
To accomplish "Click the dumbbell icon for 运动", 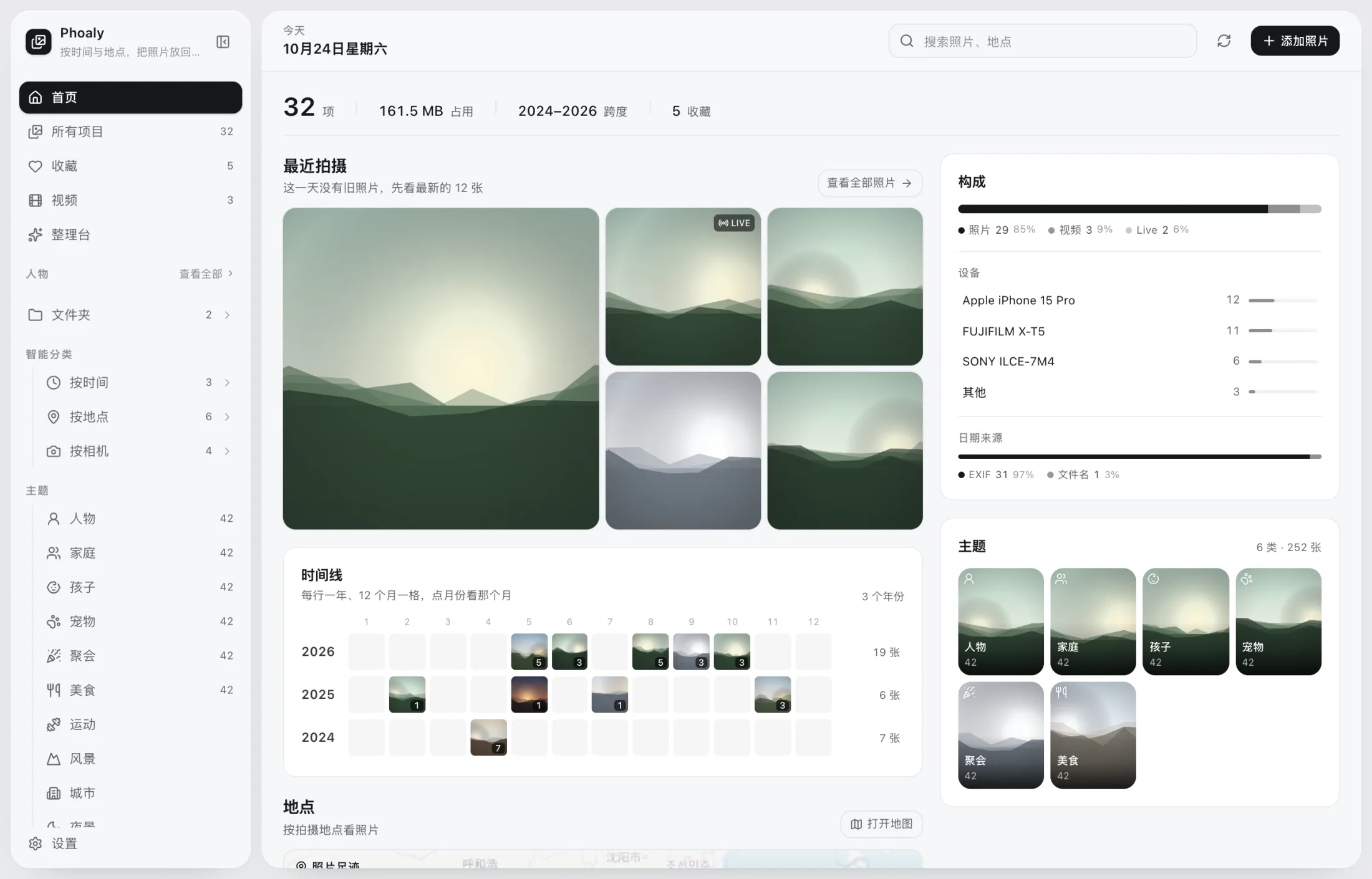I will [x=54, y=724].
